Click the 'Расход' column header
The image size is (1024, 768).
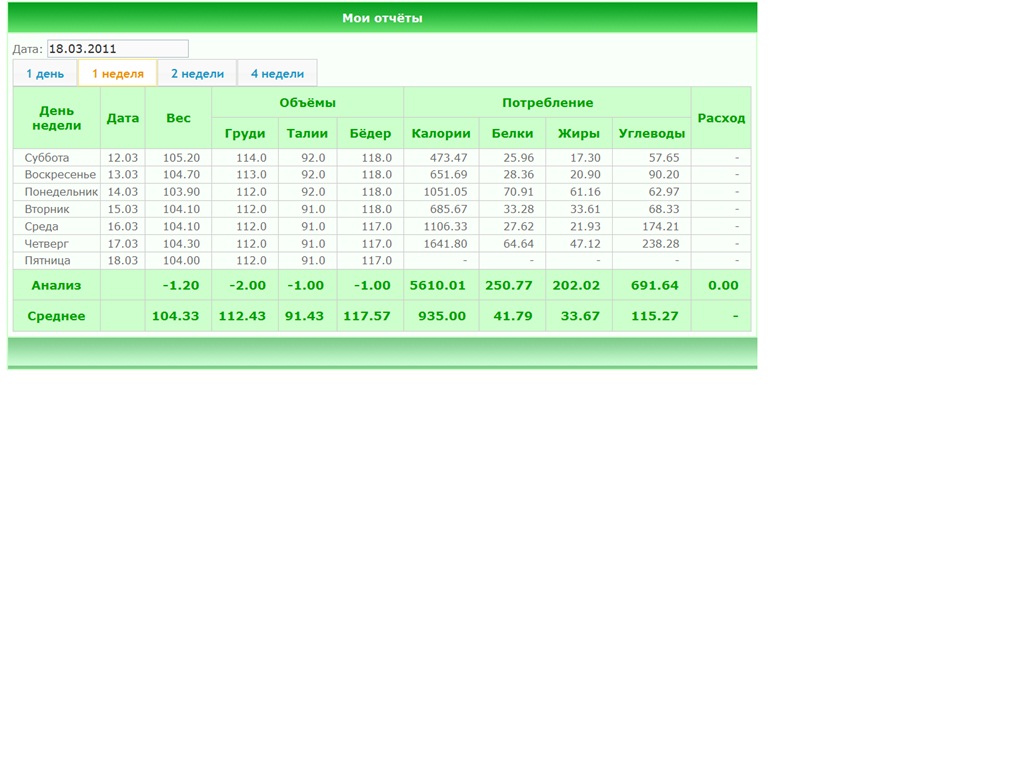point(721,118)
